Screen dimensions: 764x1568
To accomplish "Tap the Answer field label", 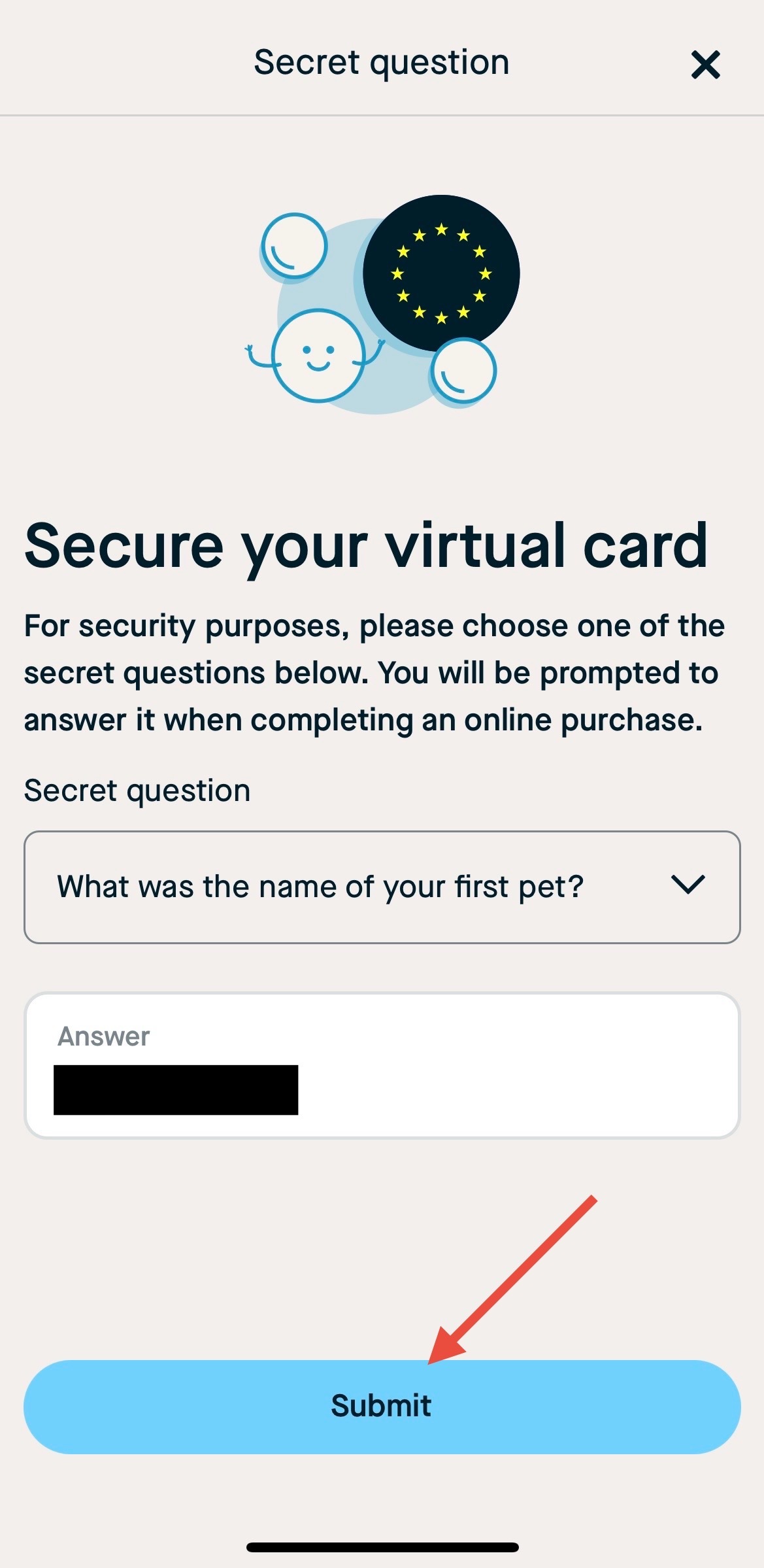I will pyautogui.click(x=104, y=1036).
